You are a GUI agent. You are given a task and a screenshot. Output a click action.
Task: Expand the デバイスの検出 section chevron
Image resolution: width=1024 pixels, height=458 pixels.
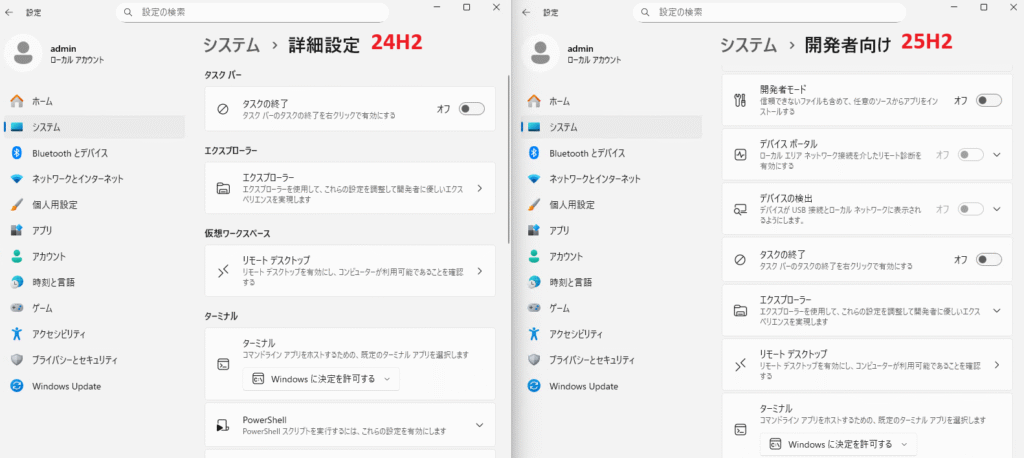[x=996, y=209]
